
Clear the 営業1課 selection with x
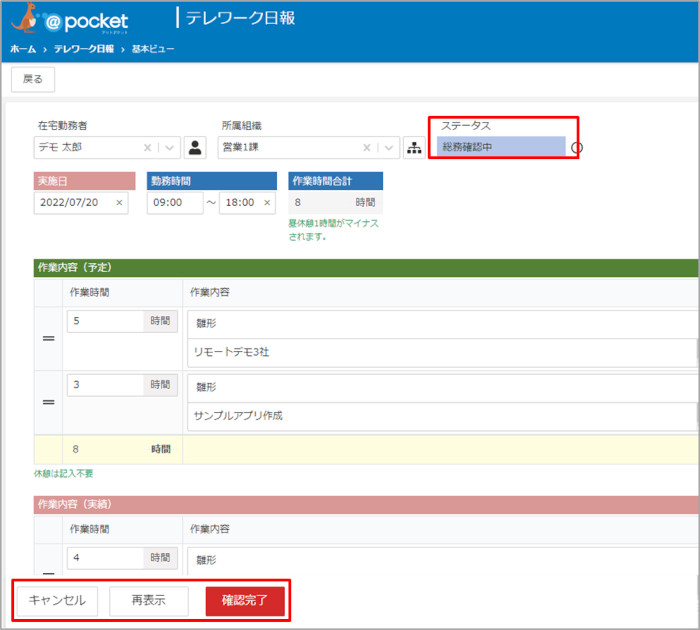367,148
